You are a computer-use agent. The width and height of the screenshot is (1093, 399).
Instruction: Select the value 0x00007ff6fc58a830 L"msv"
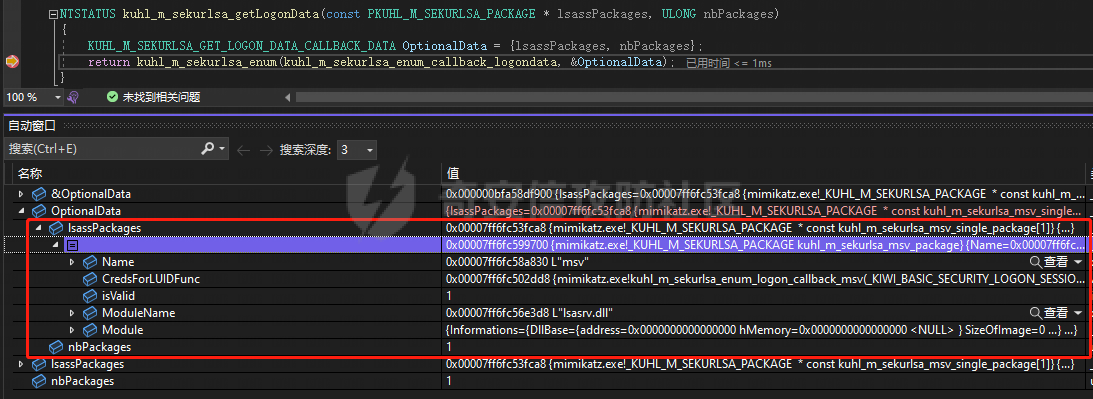(518, 262)
